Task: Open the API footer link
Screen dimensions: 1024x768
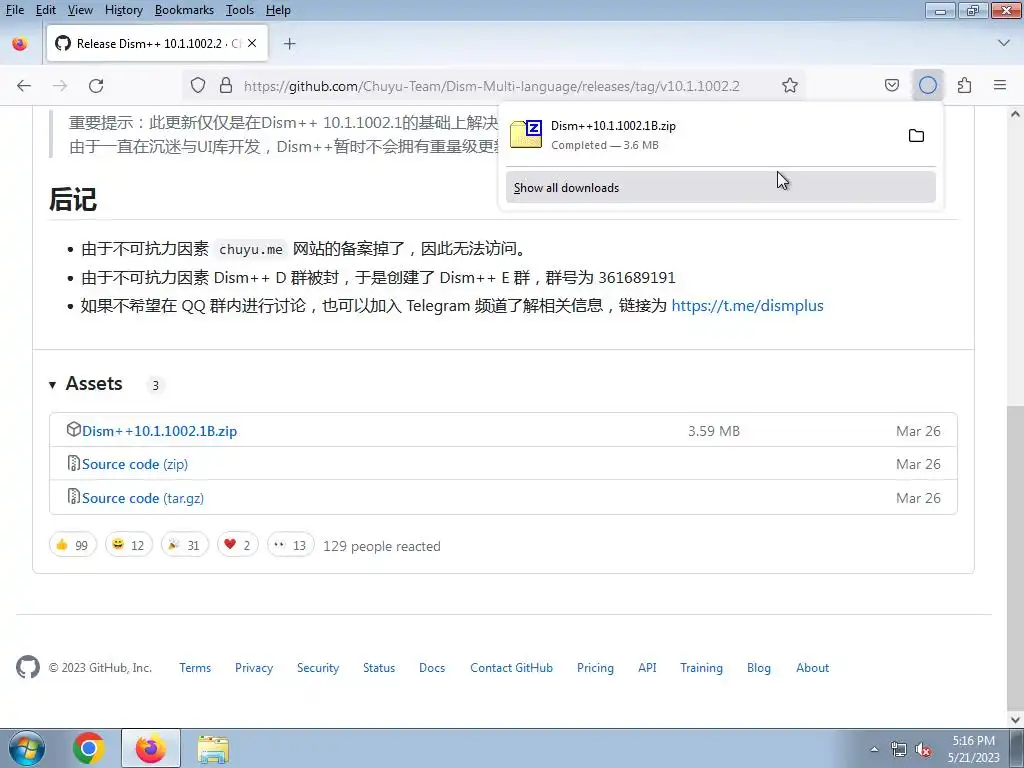Action: [x=647, y=668]
